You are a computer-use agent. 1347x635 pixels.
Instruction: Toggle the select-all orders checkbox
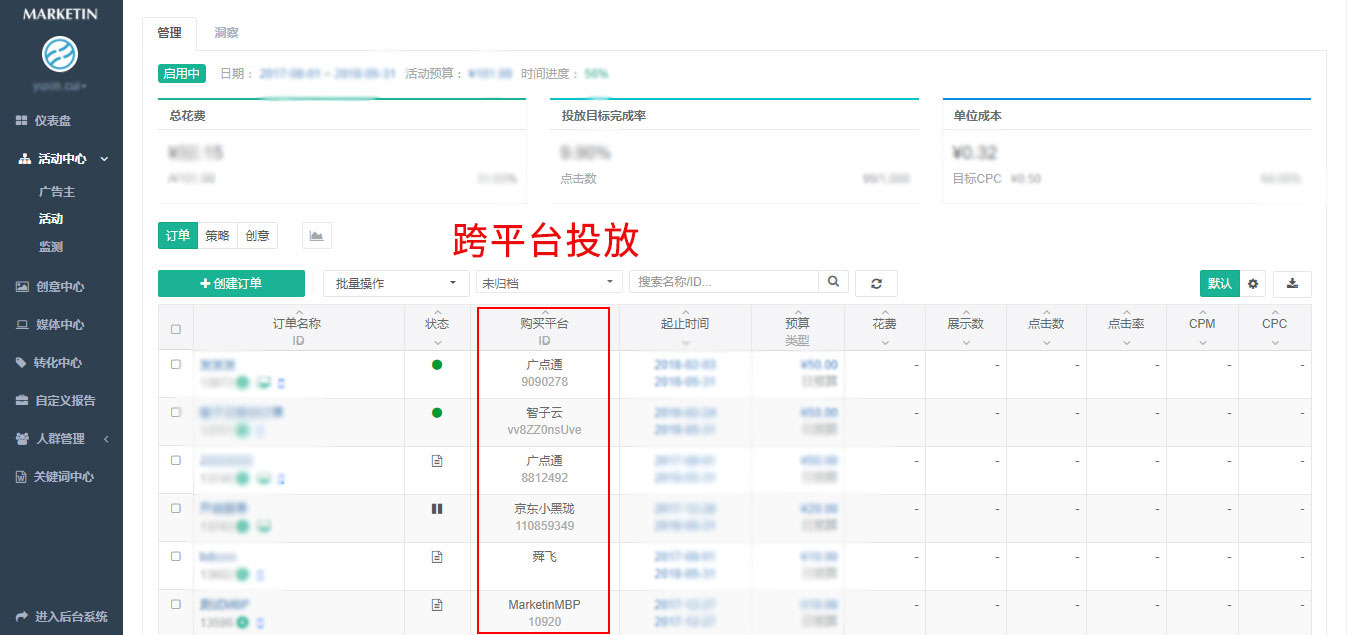pos(176,329)
